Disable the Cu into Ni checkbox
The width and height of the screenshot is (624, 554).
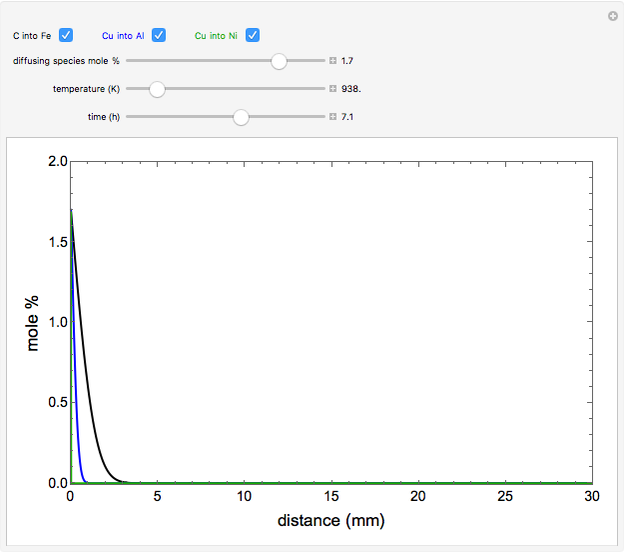[253, 35]
